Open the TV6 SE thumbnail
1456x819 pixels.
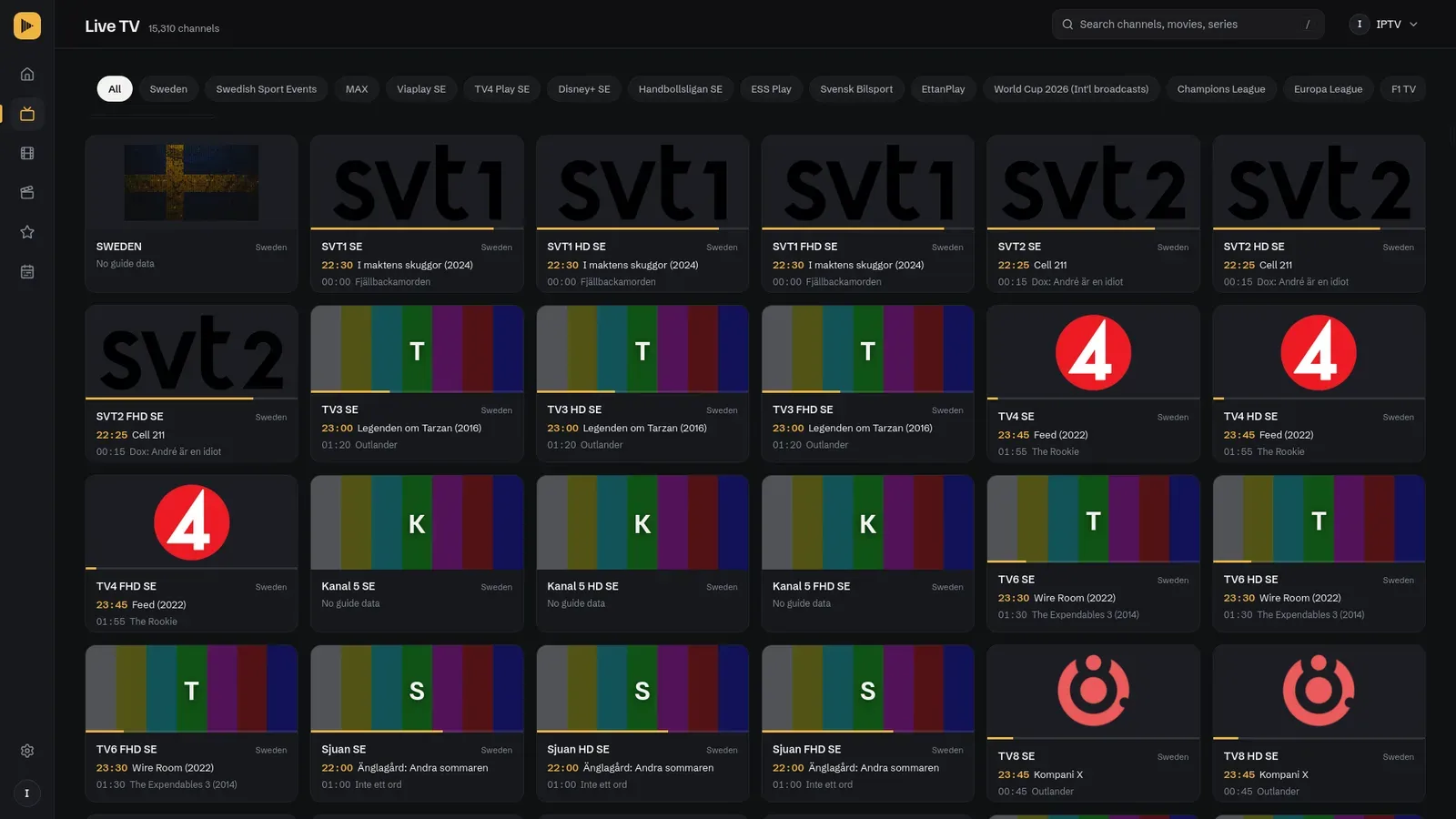click(1094, 519)
